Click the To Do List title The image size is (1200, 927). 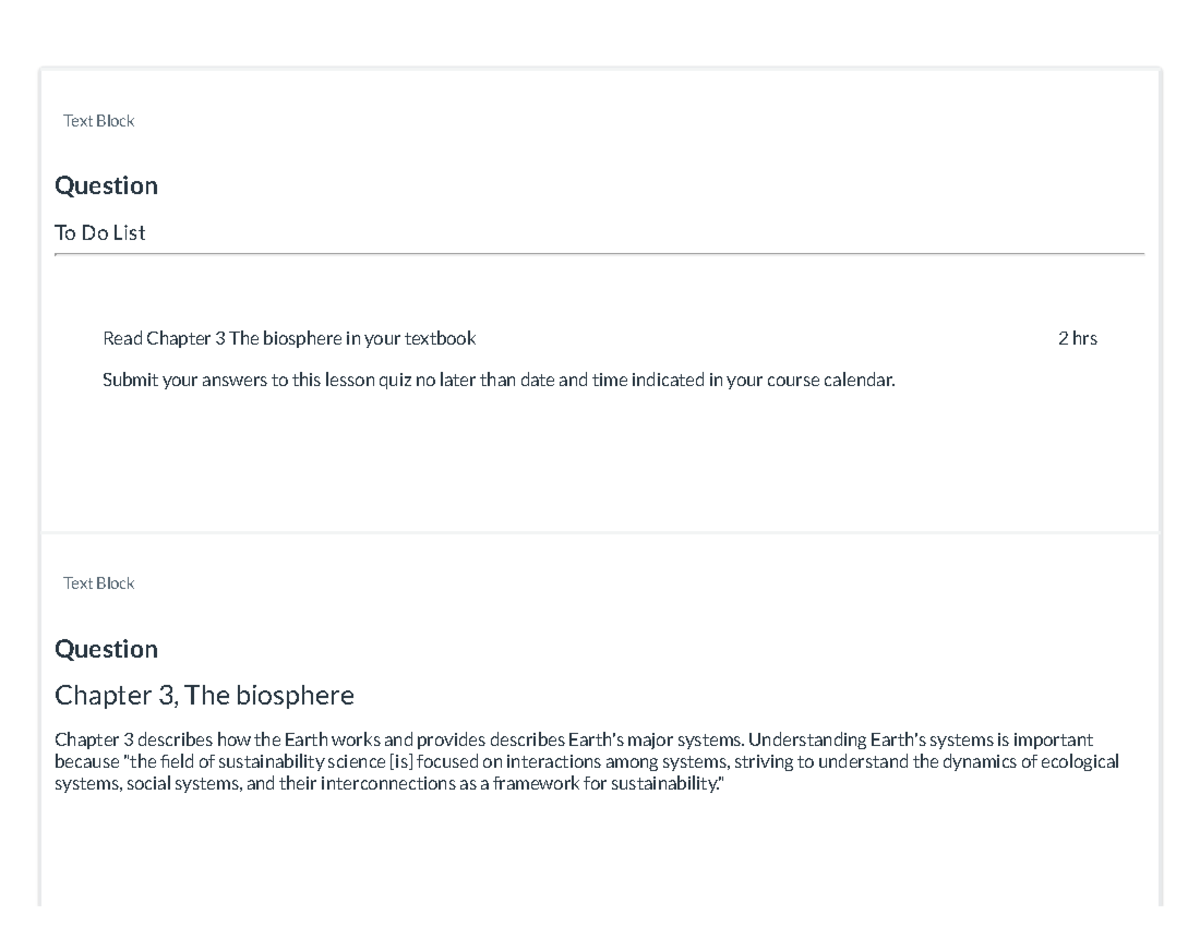[100, 233]
